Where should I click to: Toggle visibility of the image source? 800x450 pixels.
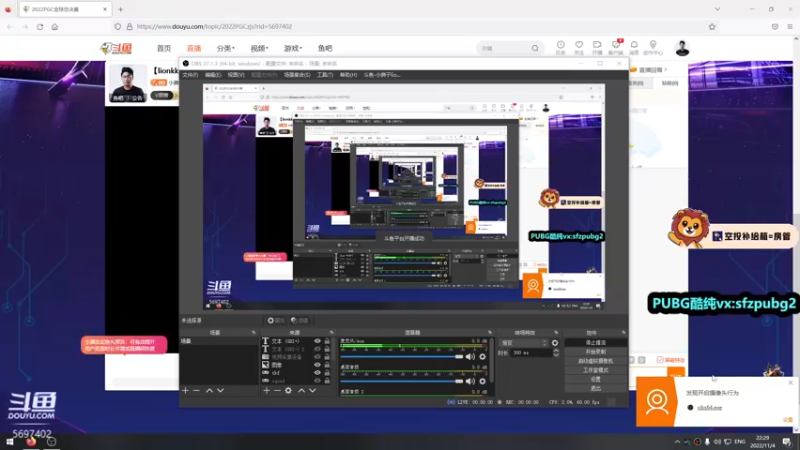tap(317, 365)
